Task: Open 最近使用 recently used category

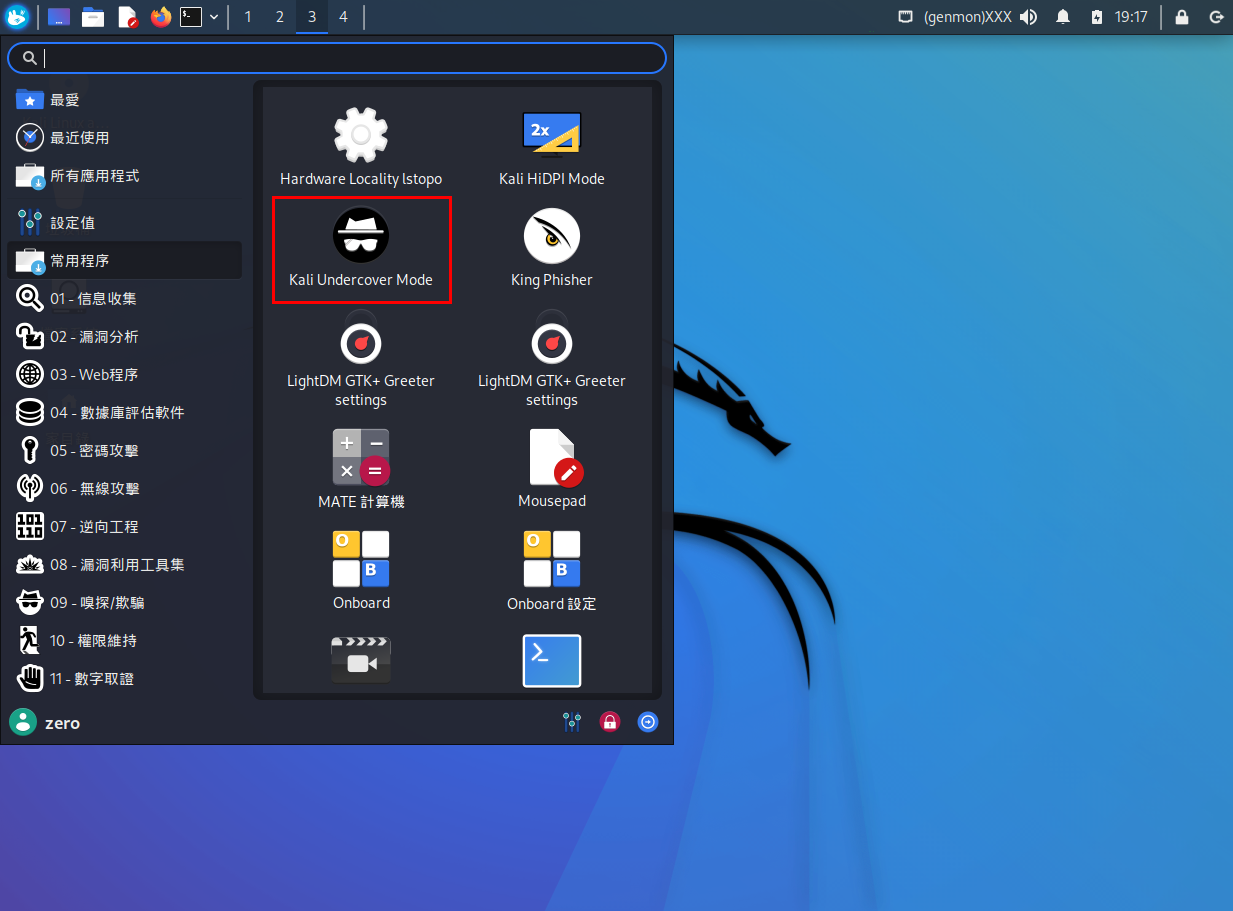Action: pyautogui.click(x=124, y=138)
